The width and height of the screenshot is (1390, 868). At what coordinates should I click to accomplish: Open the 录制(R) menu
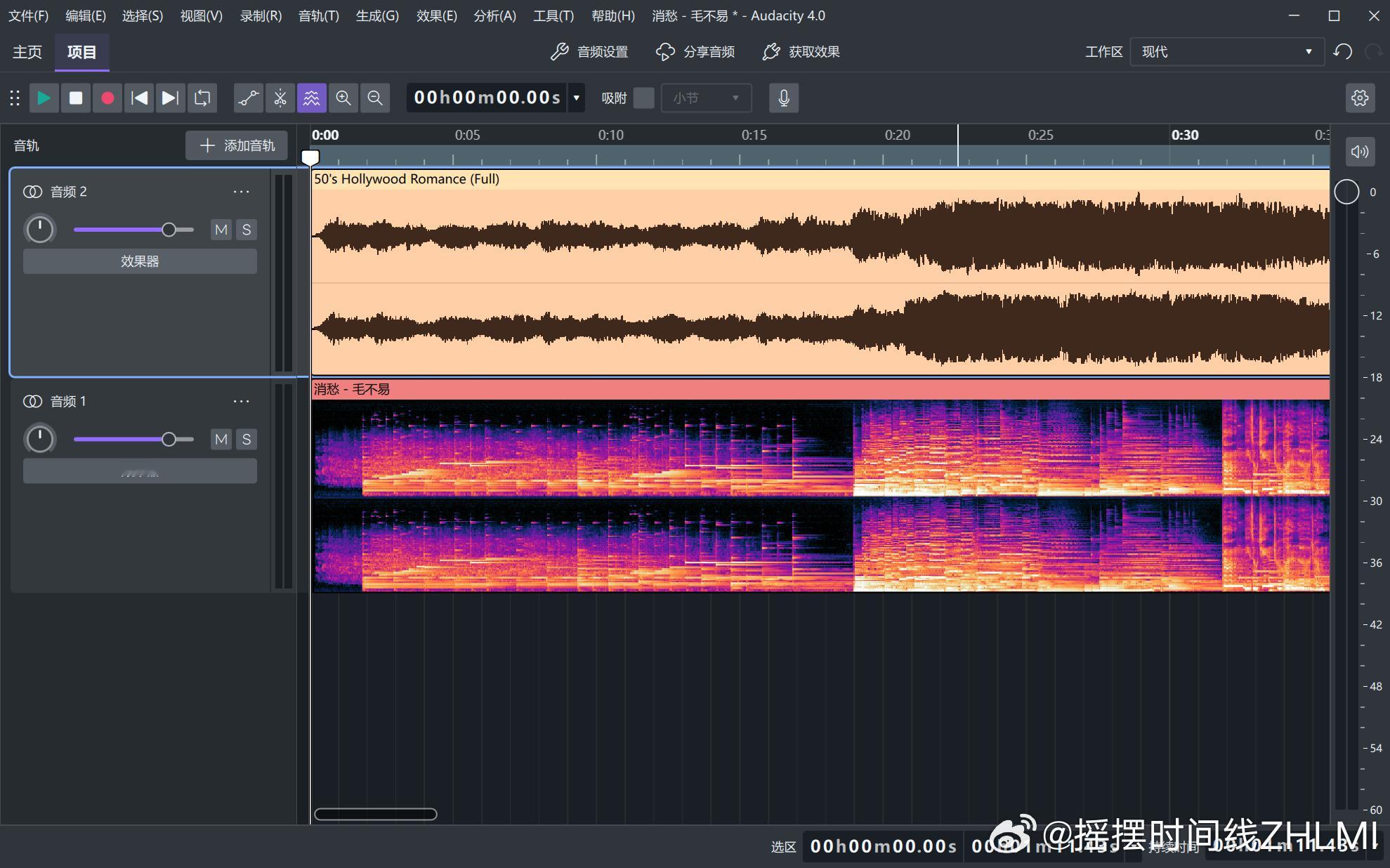(x=261, y=15)
